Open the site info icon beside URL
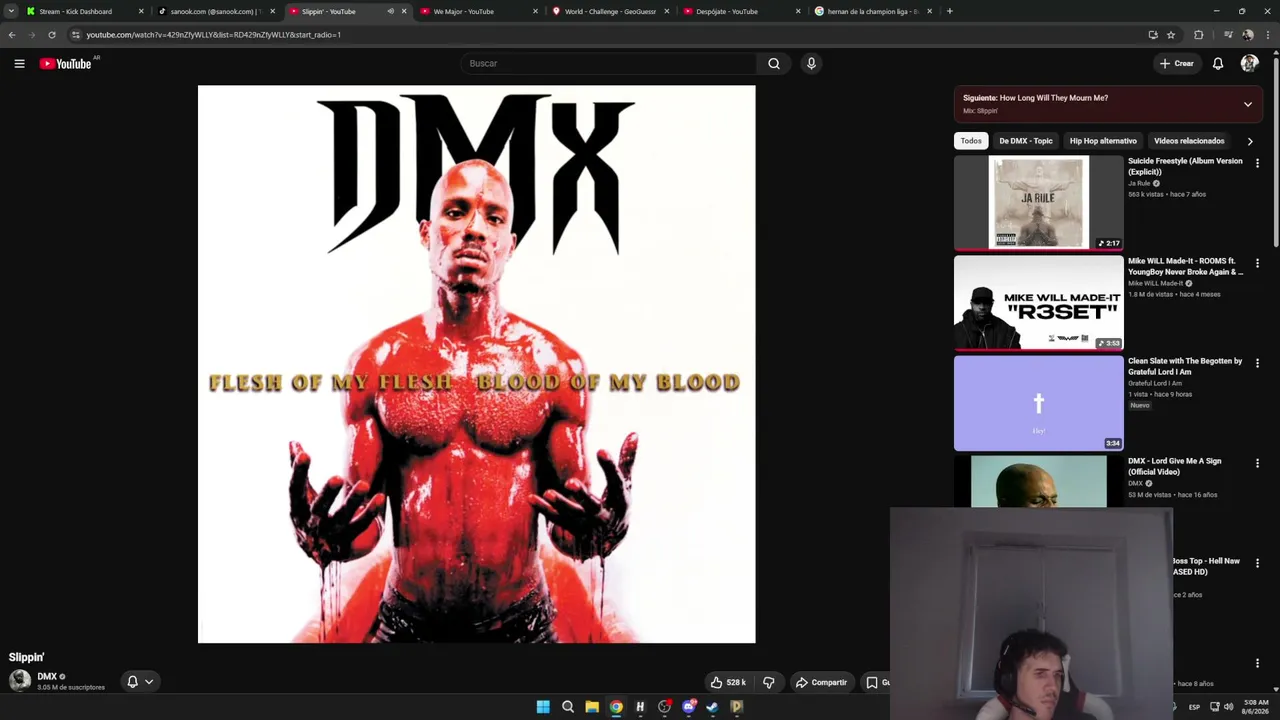 pos(75,35)
